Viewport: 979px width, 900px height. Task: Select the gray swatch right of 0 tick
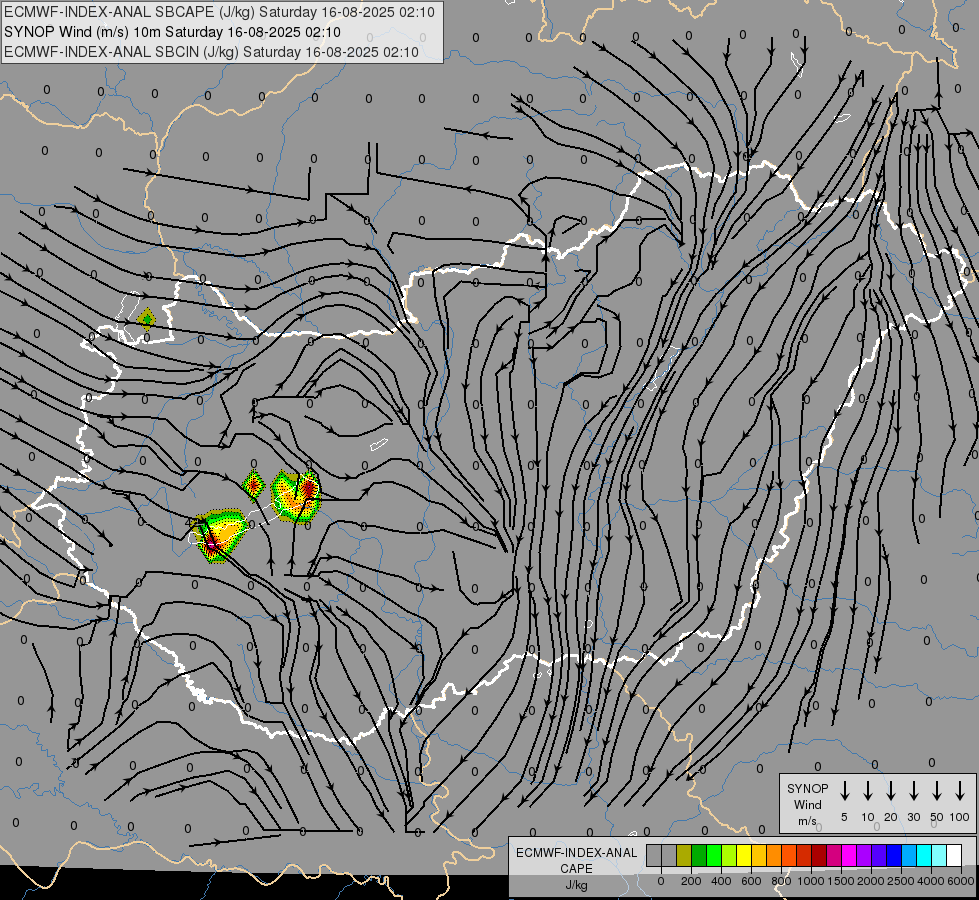tap(669, 856)
